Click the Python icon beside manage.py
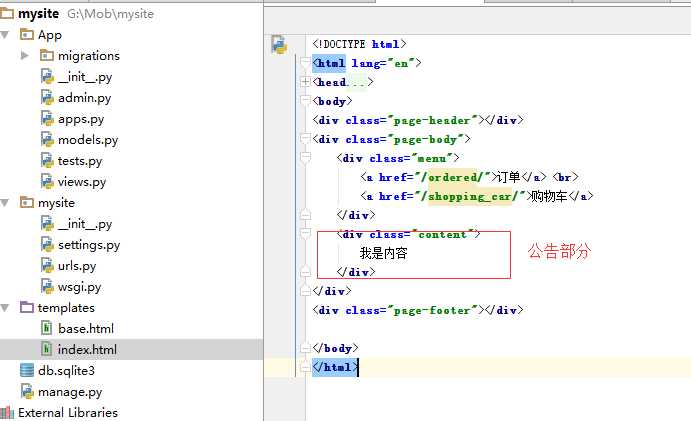 click(27, 391)
